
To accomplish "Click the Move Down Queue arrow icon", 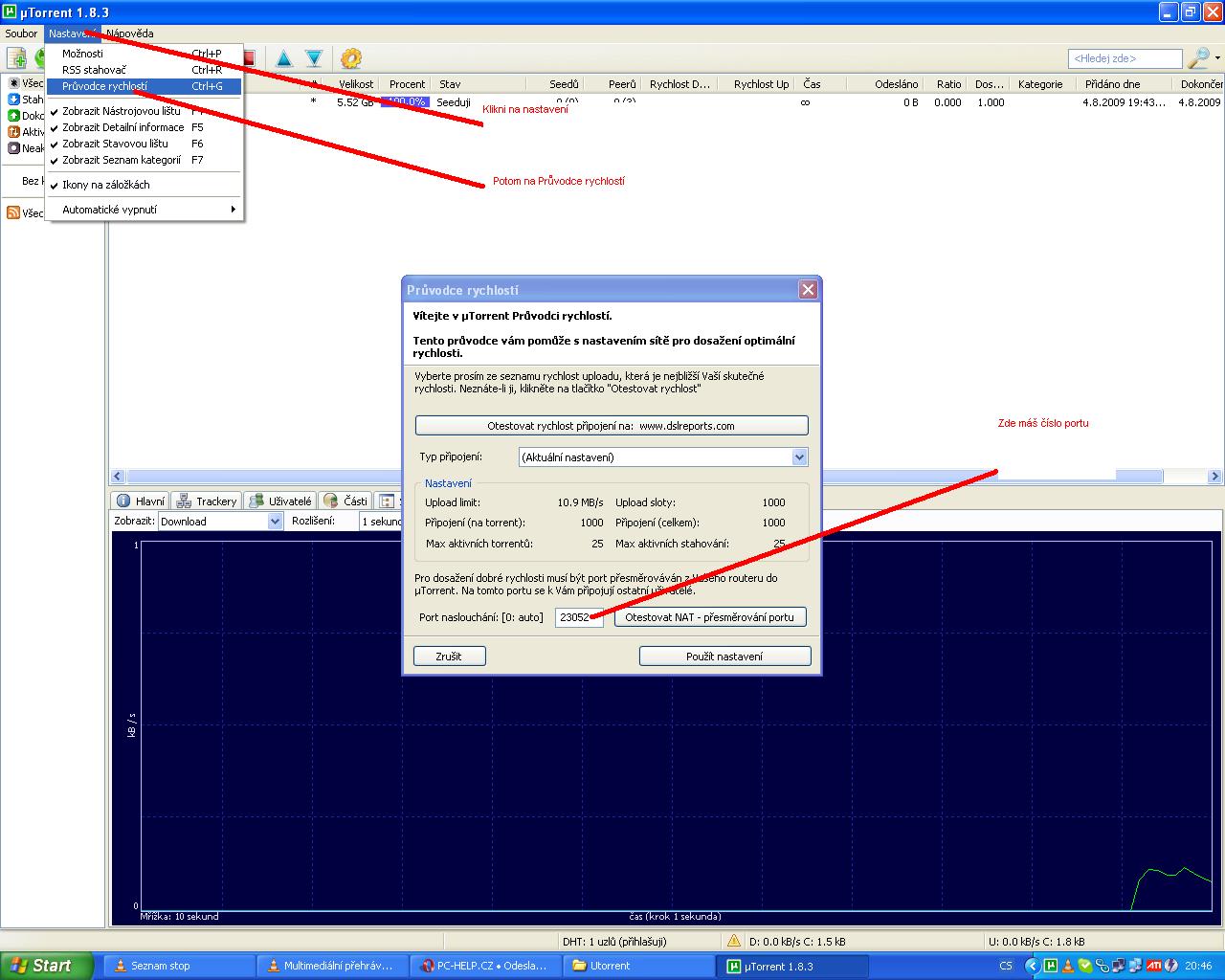I will click(x=313, y=59).
